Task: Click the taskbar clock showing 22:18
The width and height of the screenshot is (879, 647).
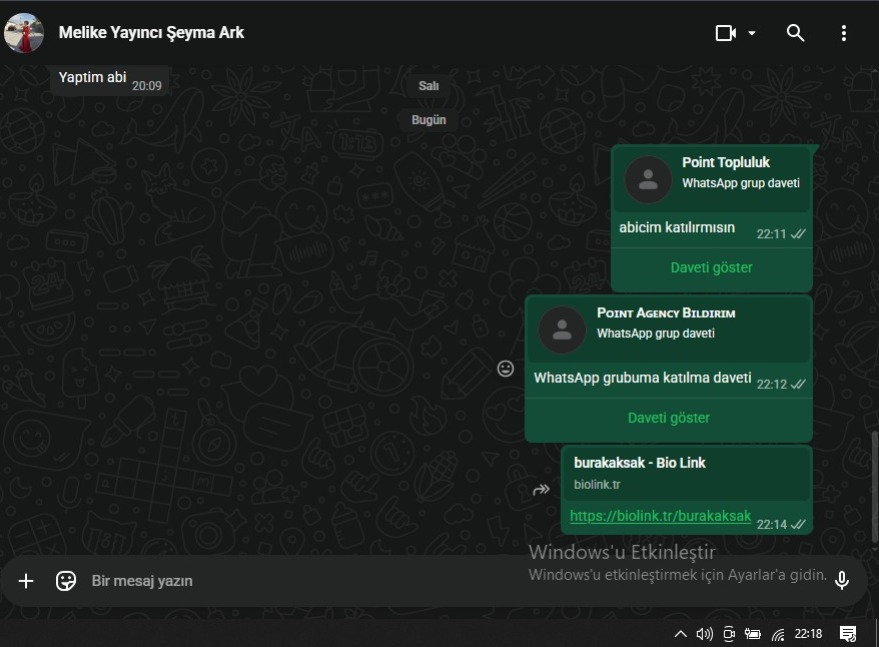Action: [808, 634]
